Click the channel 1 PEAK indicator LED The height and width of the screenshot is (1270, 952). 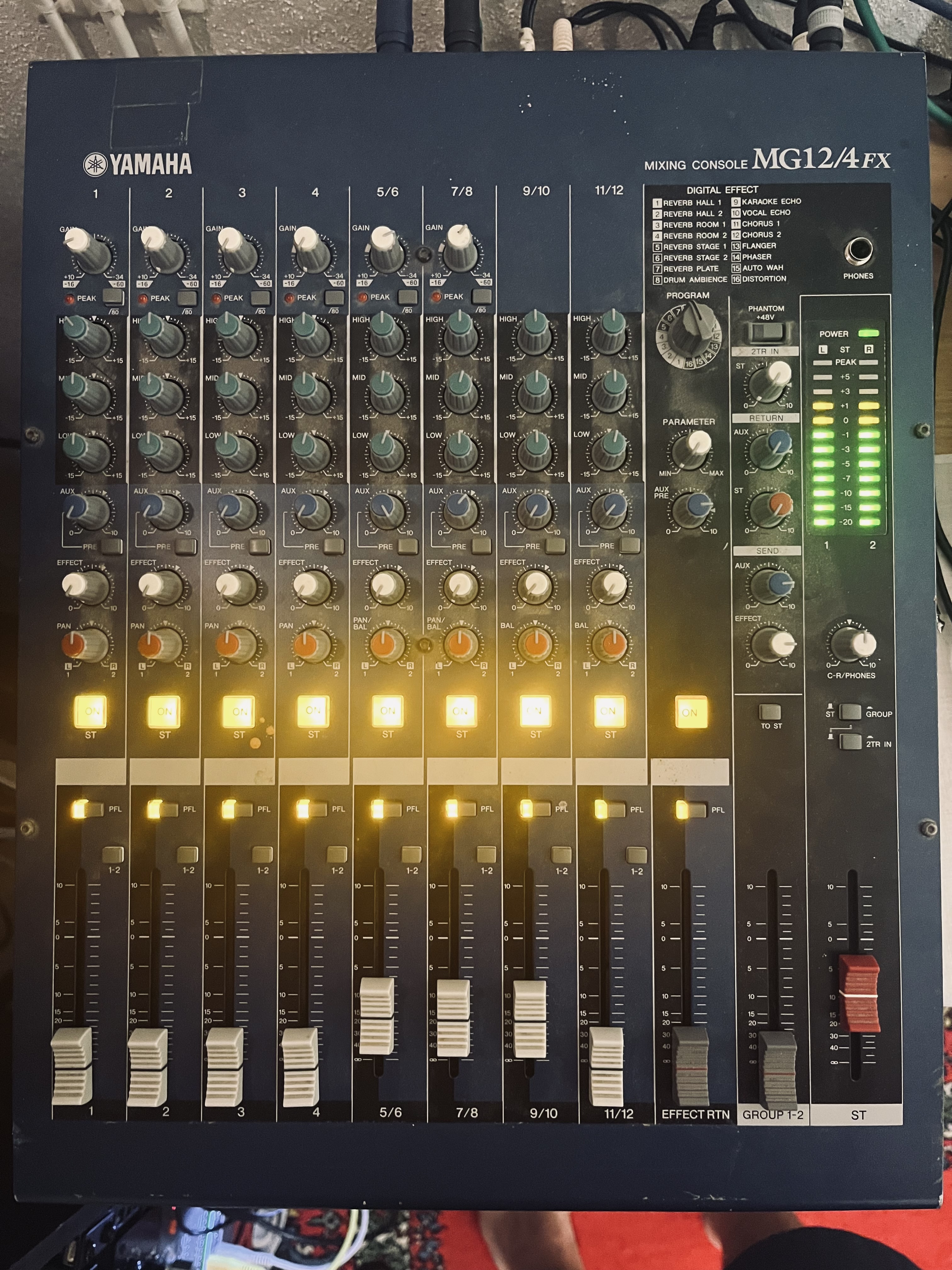70,298
